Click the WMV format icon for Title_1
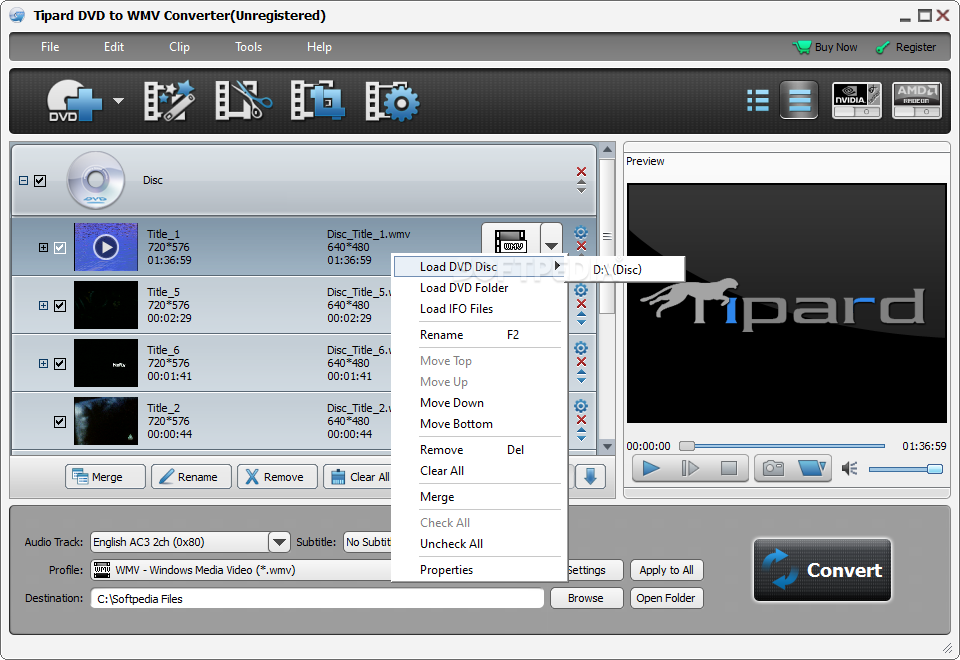This screenshot has height=660, width=960. click(511, 241)
